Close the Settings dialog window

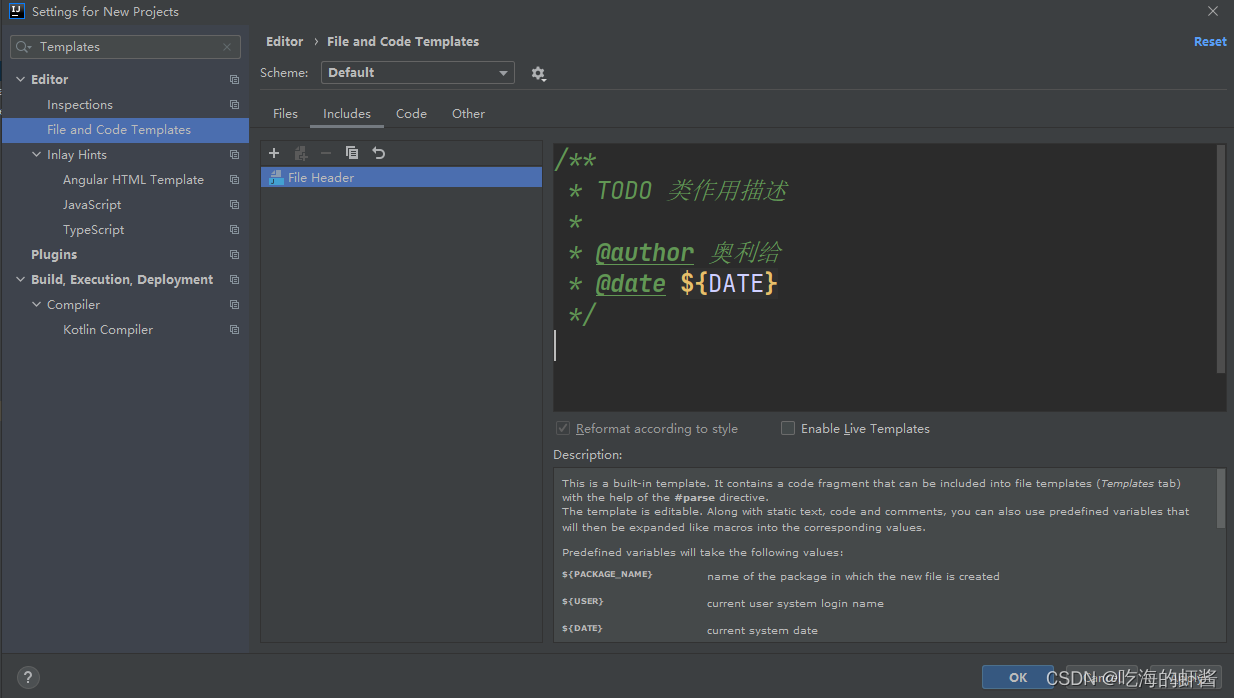coord(1213,12)
